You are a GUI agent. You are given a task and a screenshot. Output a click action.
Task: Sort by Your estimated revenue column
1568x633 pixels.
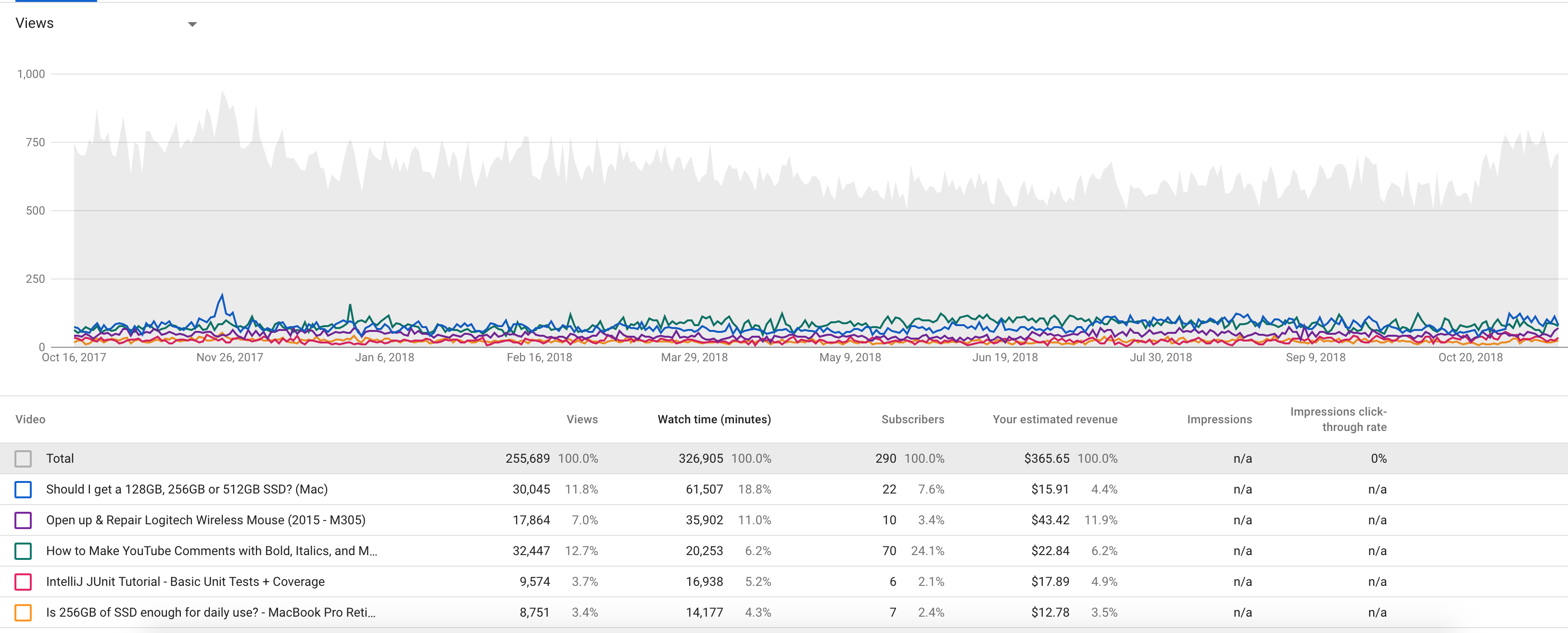pyautogui.click(x=1054, y=419)
